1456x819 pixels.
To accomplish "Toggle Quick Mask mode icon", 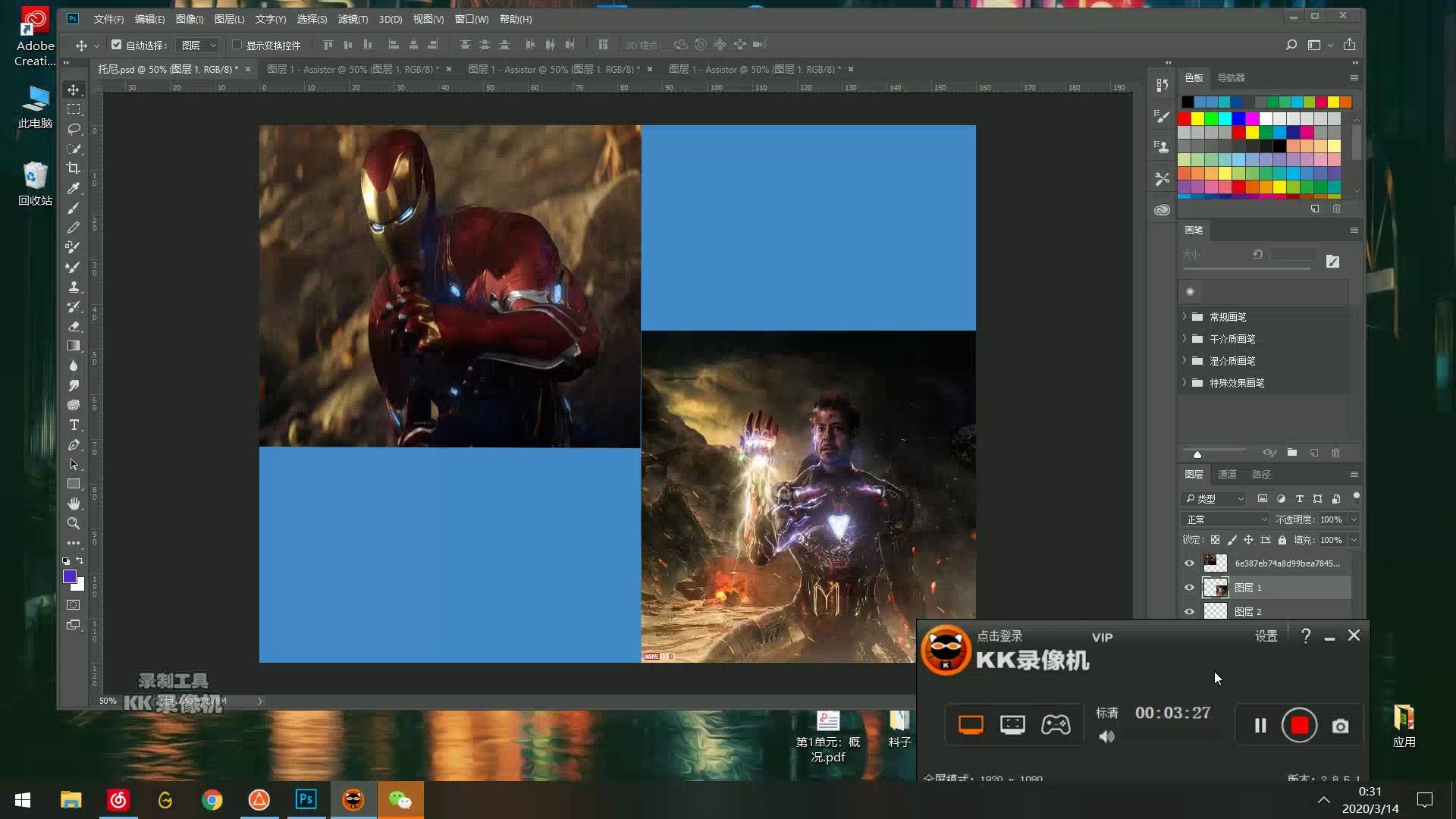I will 74,605.
